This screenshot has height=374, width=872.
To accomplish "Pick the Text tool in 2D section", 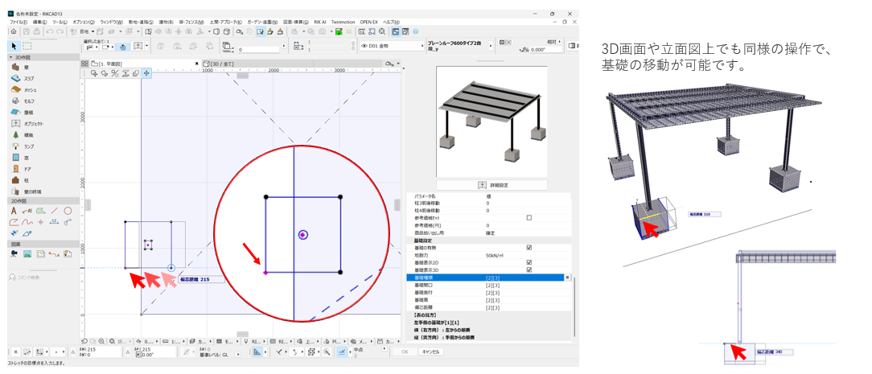I will [14, 211].
